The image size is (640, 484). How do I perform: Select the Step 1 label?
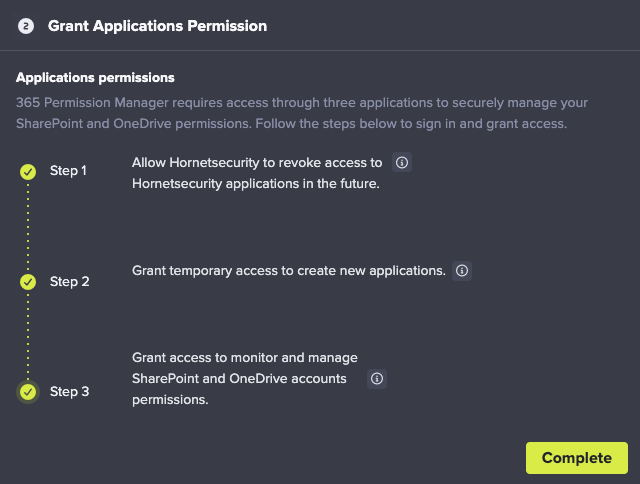(68, 171)
